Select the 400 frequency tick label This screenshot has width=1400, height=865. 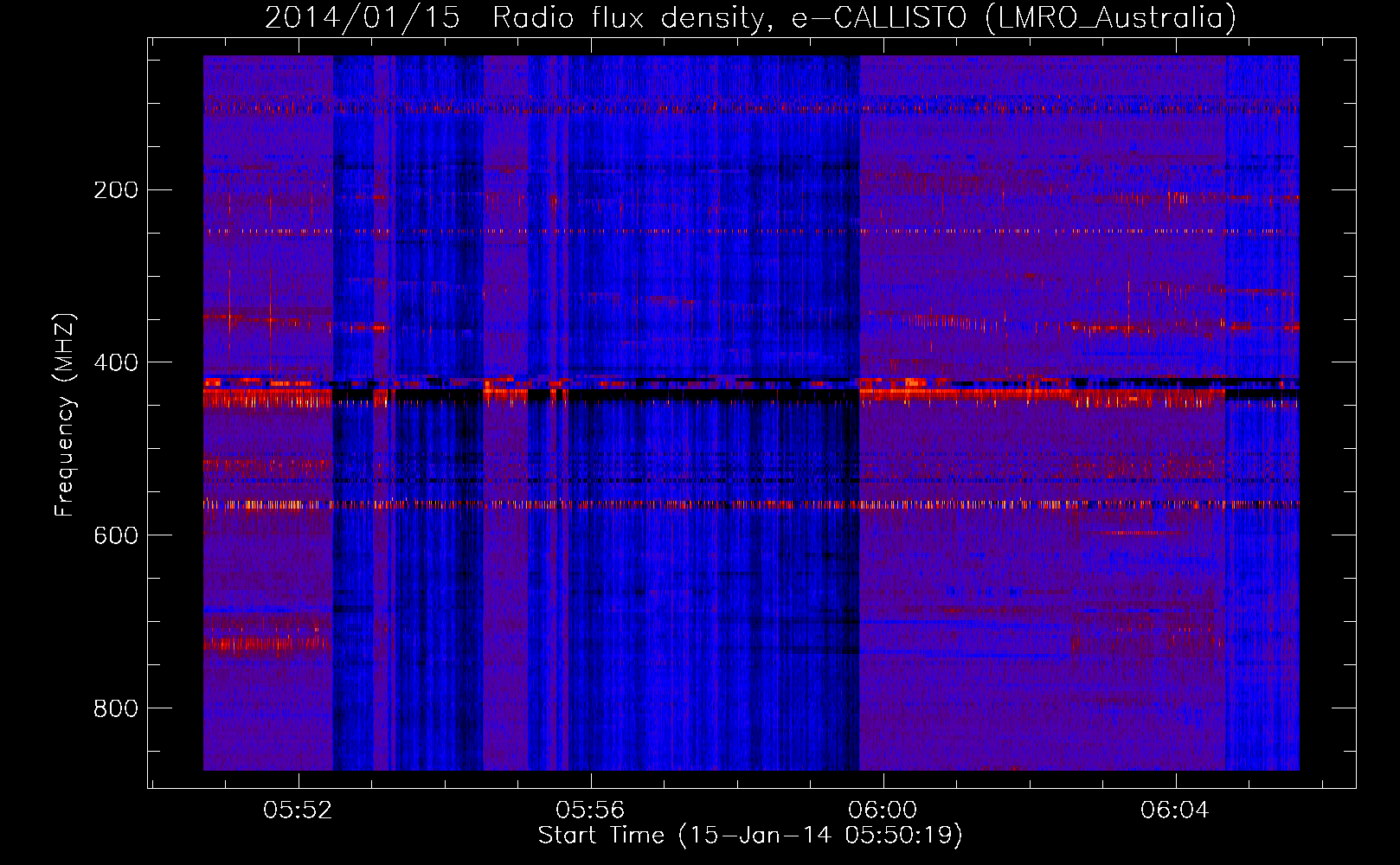point(116,362)
